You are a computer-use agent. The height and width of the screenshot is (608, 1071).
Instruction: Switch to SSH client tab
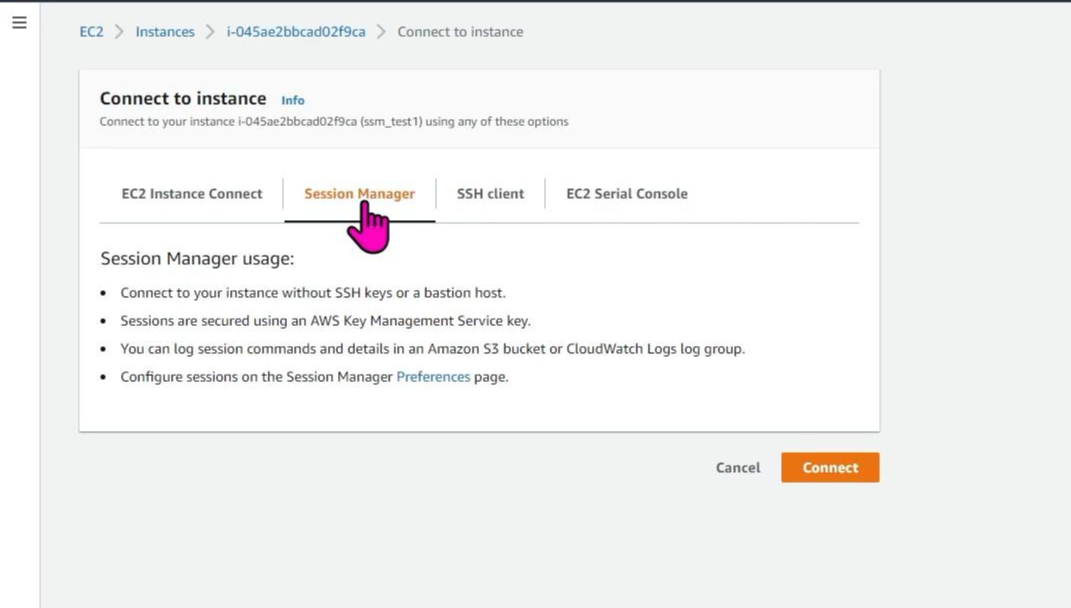click(x=490, y=193)
